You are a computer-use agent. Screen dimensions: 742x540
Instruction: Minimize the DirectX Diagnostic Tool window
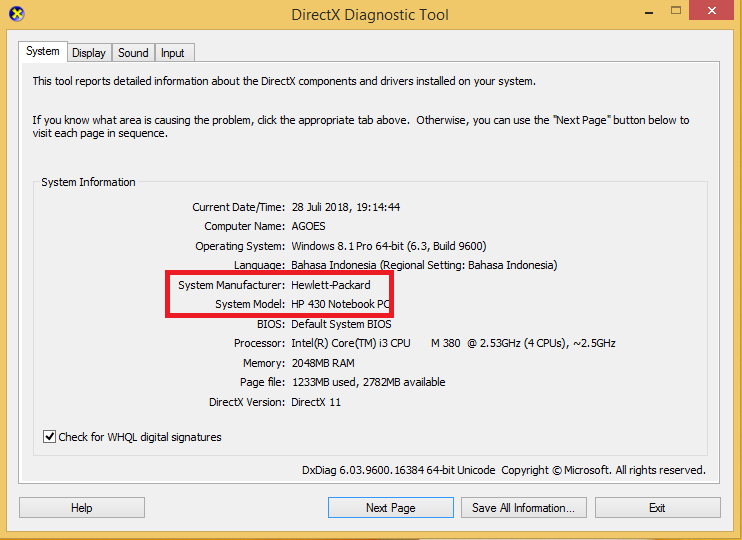[649, 11]
